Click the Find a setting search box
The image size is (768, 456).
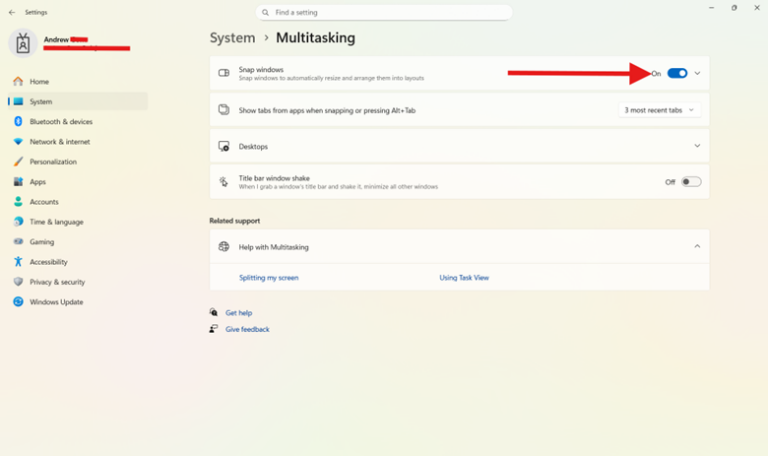(x=384, y=13)
